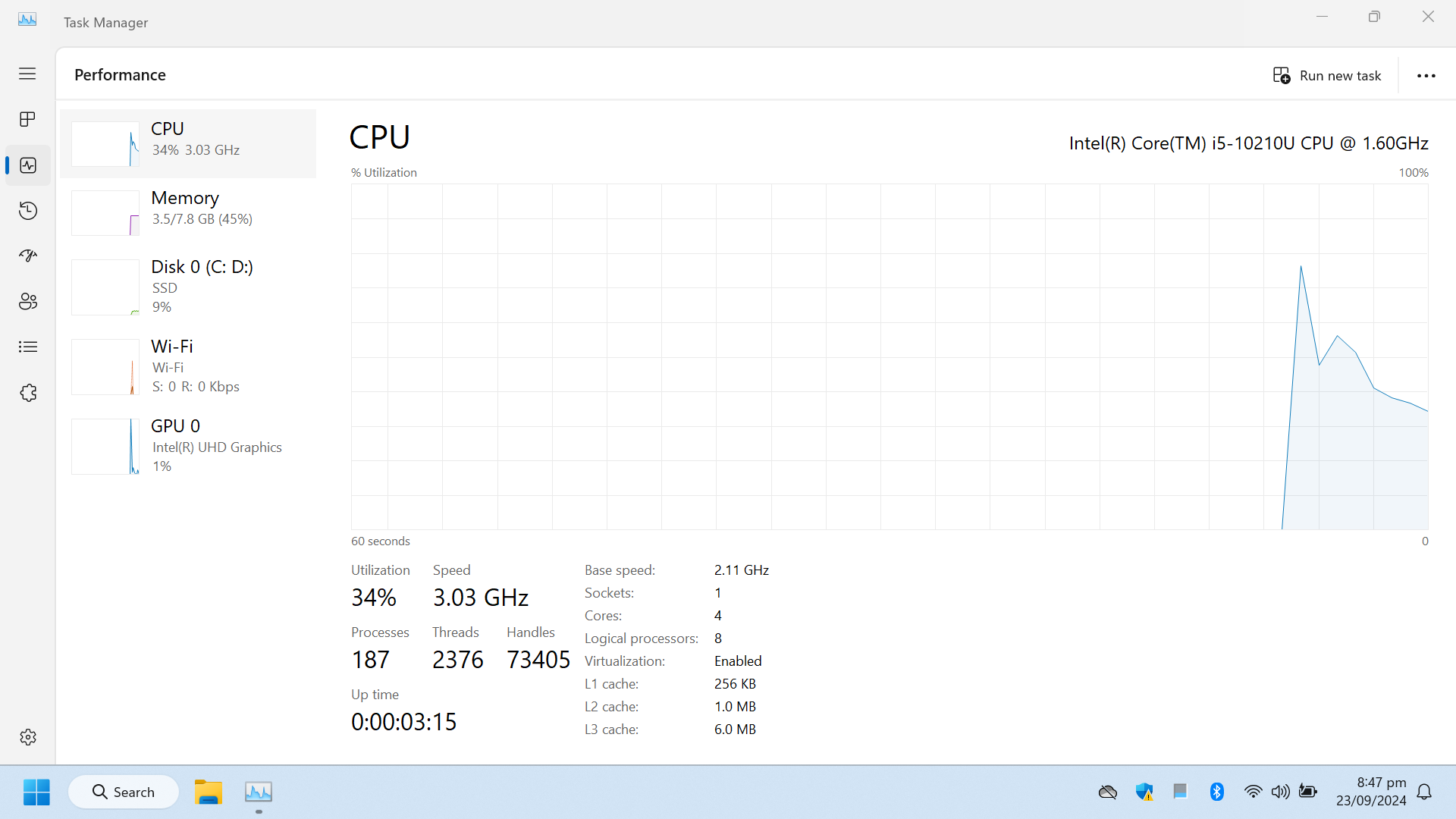Click the volume speaker tray icon

pyautogui.click(x=1281, y=792)
